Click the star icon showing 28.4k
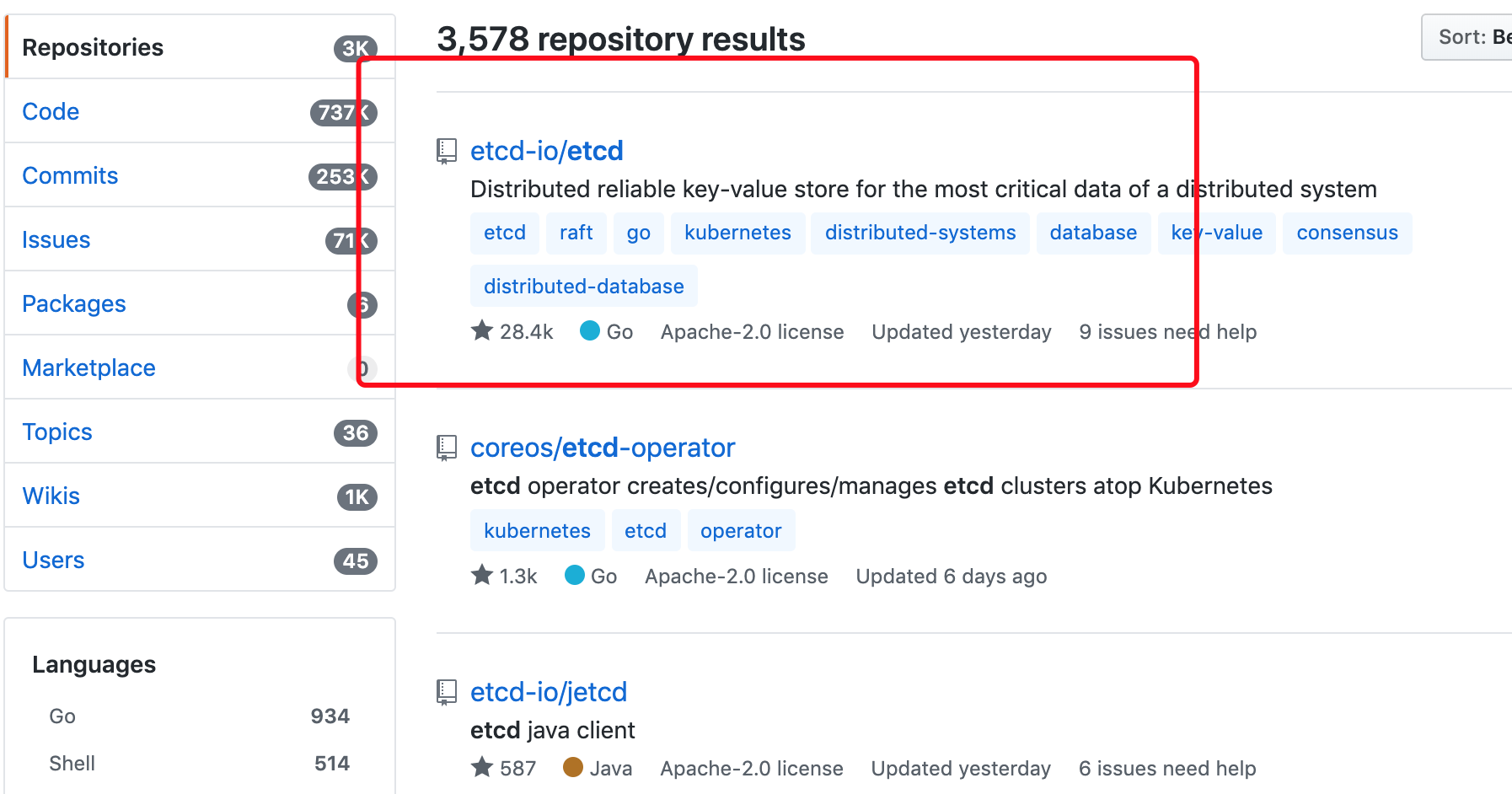 (482, 330)
